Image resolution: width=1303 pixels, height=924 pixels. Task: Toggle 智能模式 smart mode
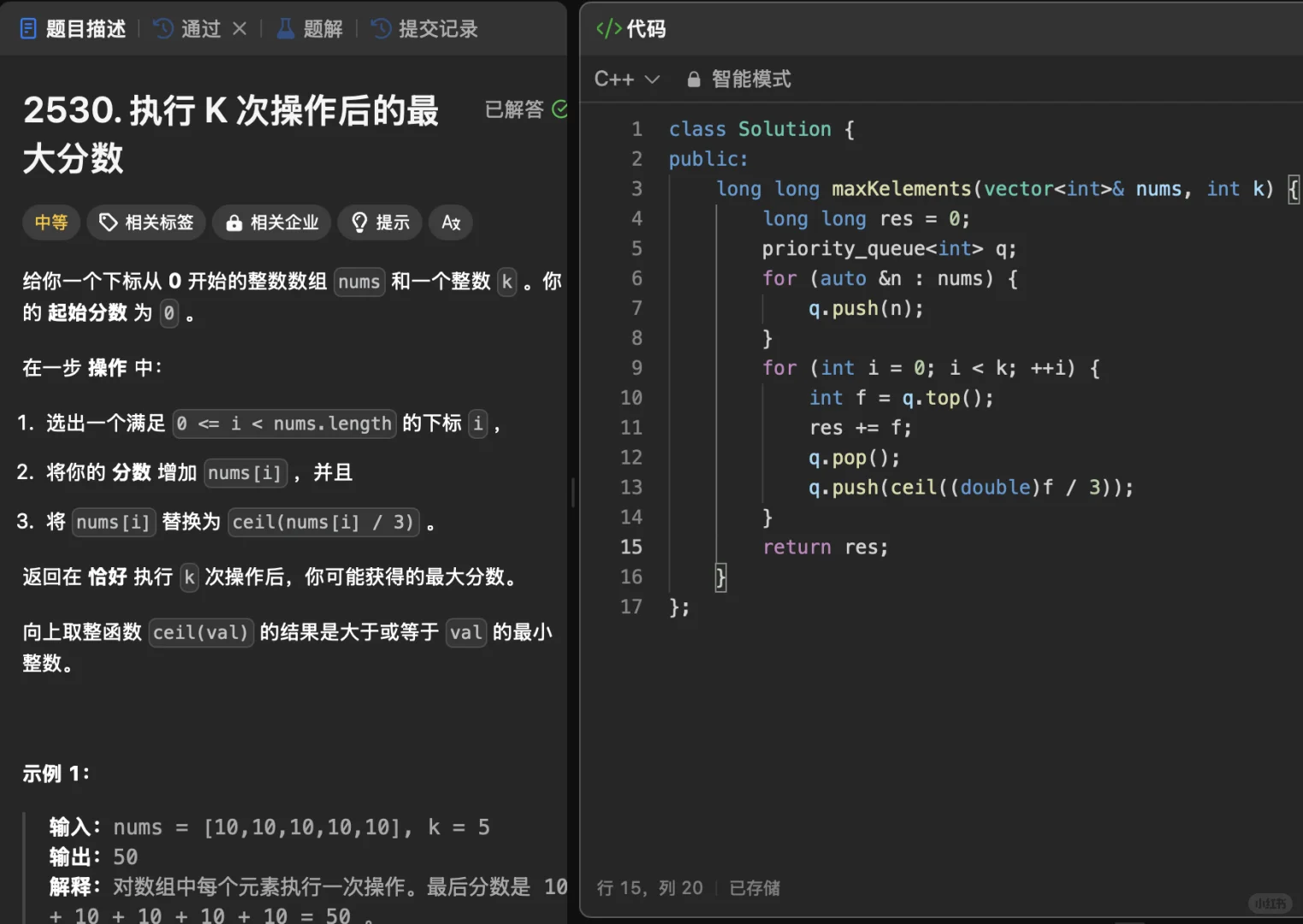tap(739, 79)
